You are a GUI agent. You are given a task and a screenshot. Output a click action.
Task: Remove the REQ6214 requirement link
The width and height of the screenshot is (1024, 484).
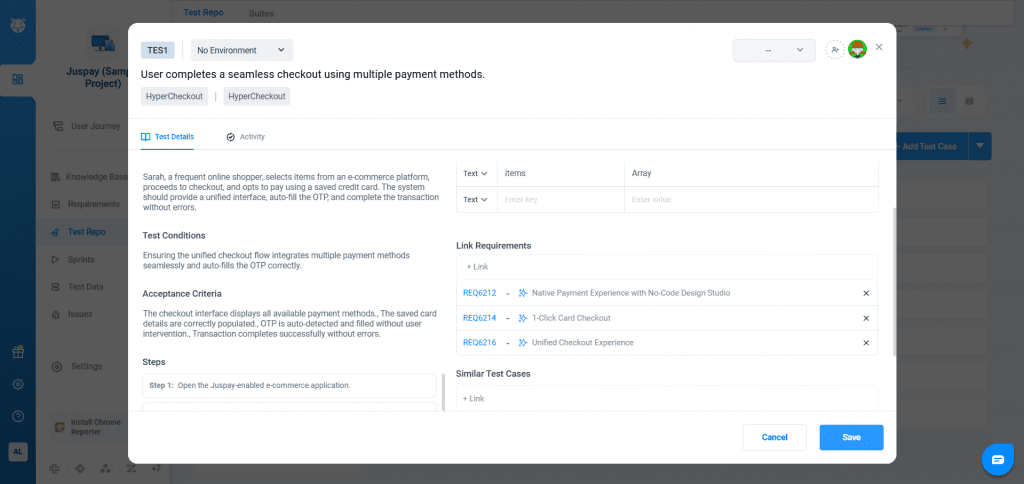(x=866, y=318)
